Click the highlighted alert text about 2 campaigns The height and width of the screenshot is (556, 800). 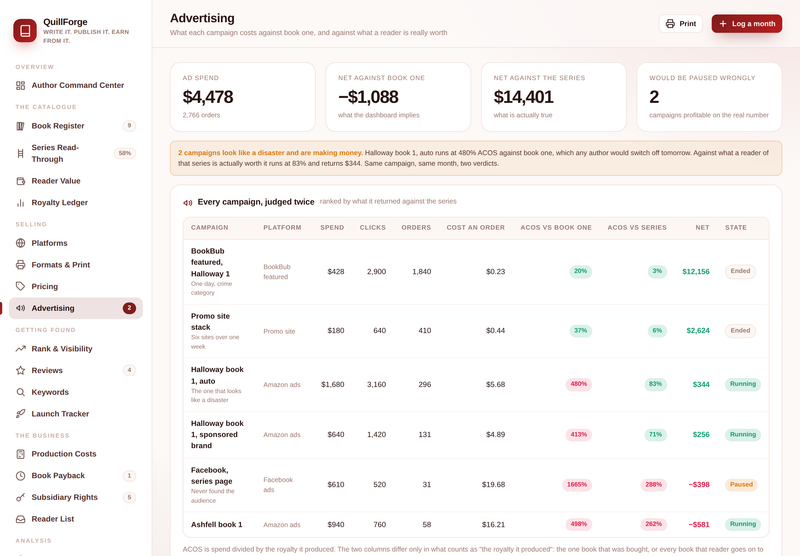(x=270, y=153)
